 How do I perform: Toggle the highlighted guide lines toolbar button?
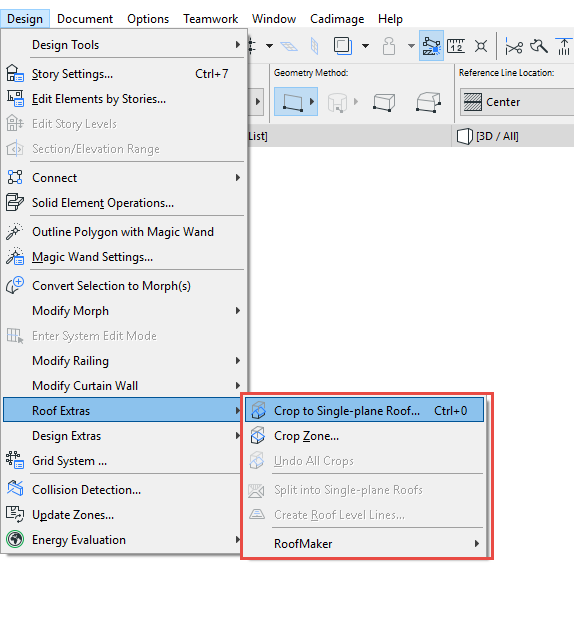coord(431,46)
